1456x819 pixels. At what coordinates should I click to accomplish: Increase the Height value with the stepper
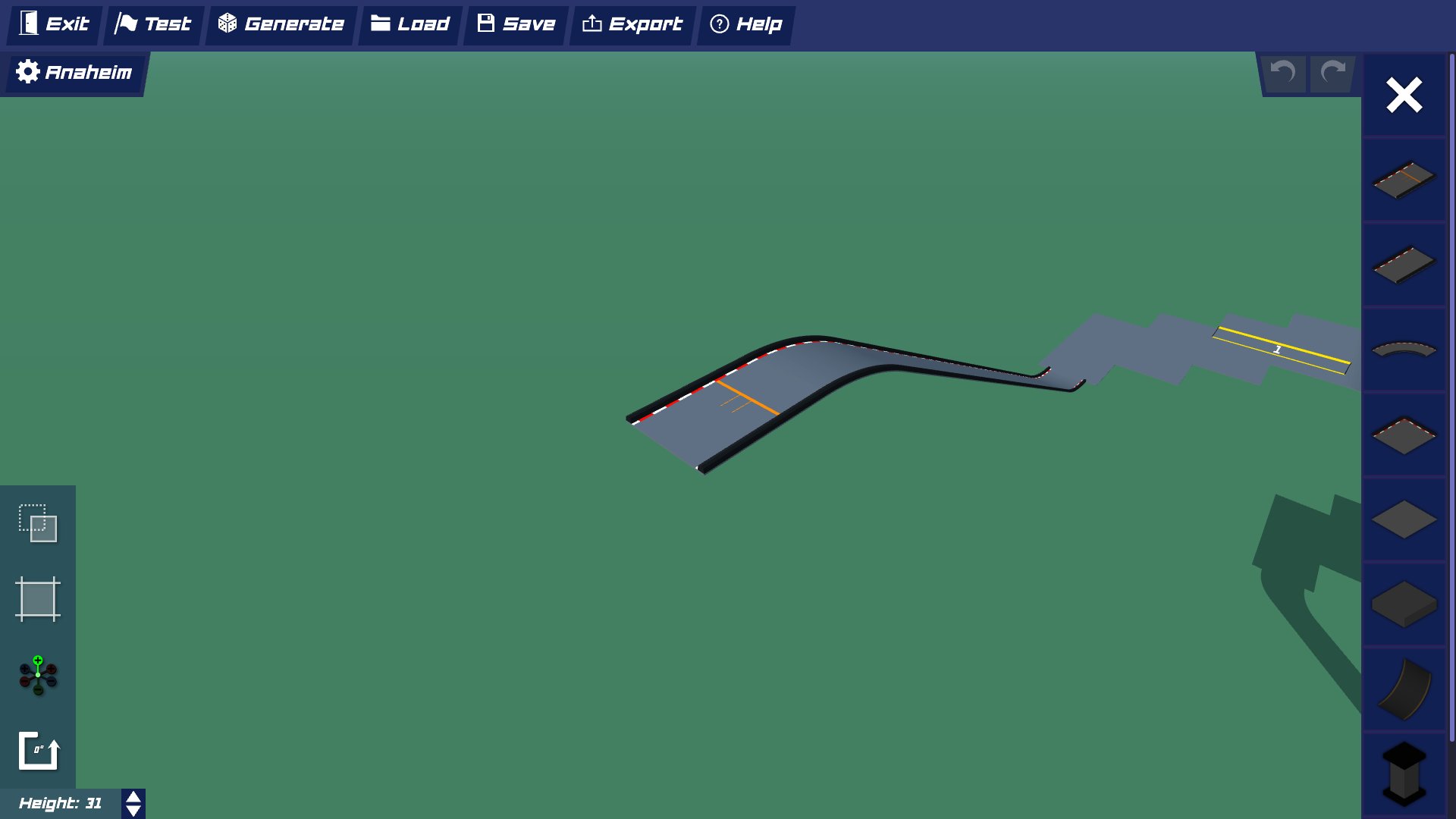click(132, 798)
